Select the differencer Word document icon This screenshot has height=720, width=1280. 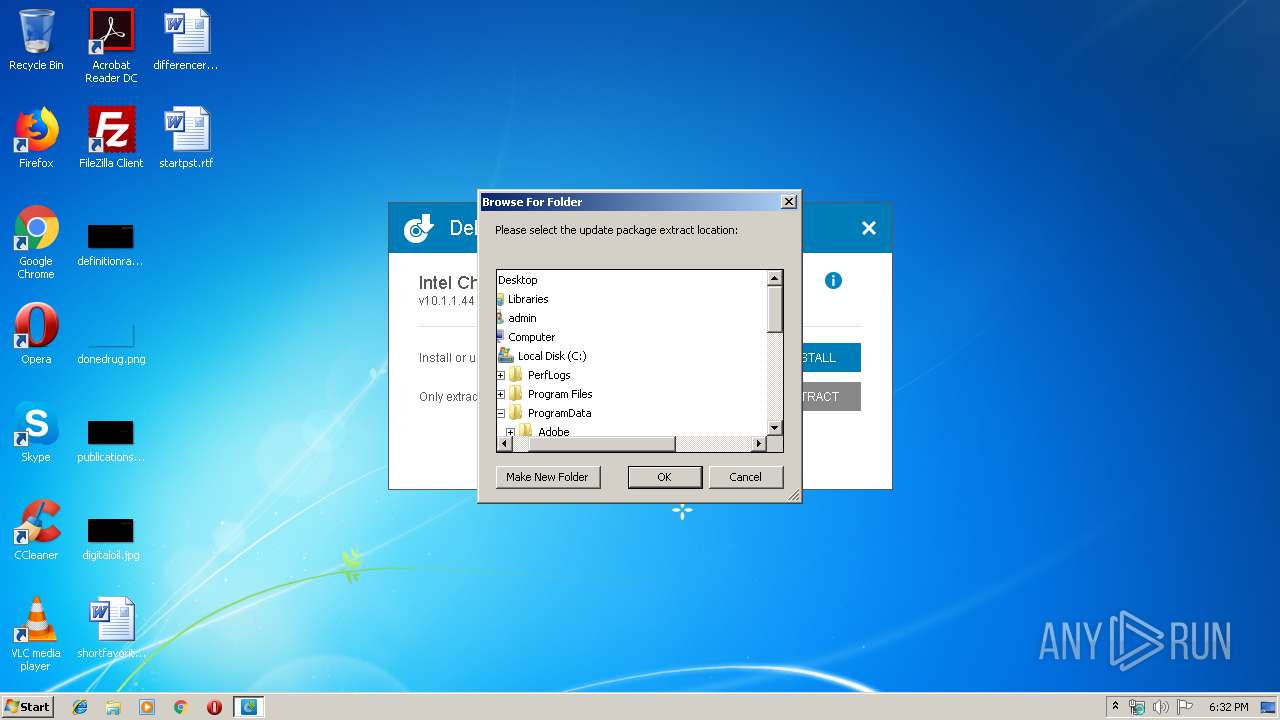(x=186, y=40)
